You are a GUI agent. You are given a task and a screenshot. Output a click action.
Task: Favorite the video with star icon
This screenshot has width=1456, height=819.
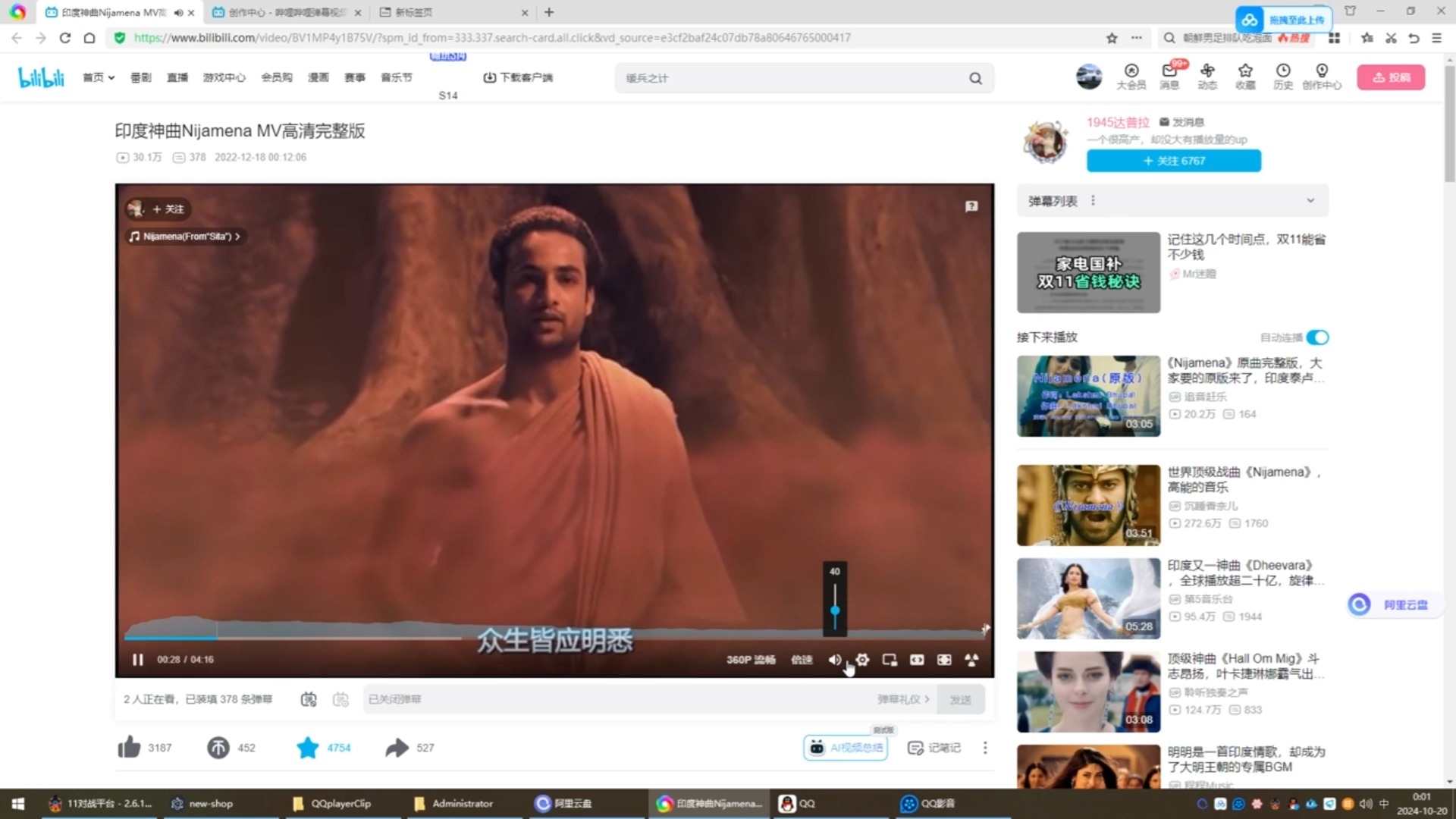(308, 748)
